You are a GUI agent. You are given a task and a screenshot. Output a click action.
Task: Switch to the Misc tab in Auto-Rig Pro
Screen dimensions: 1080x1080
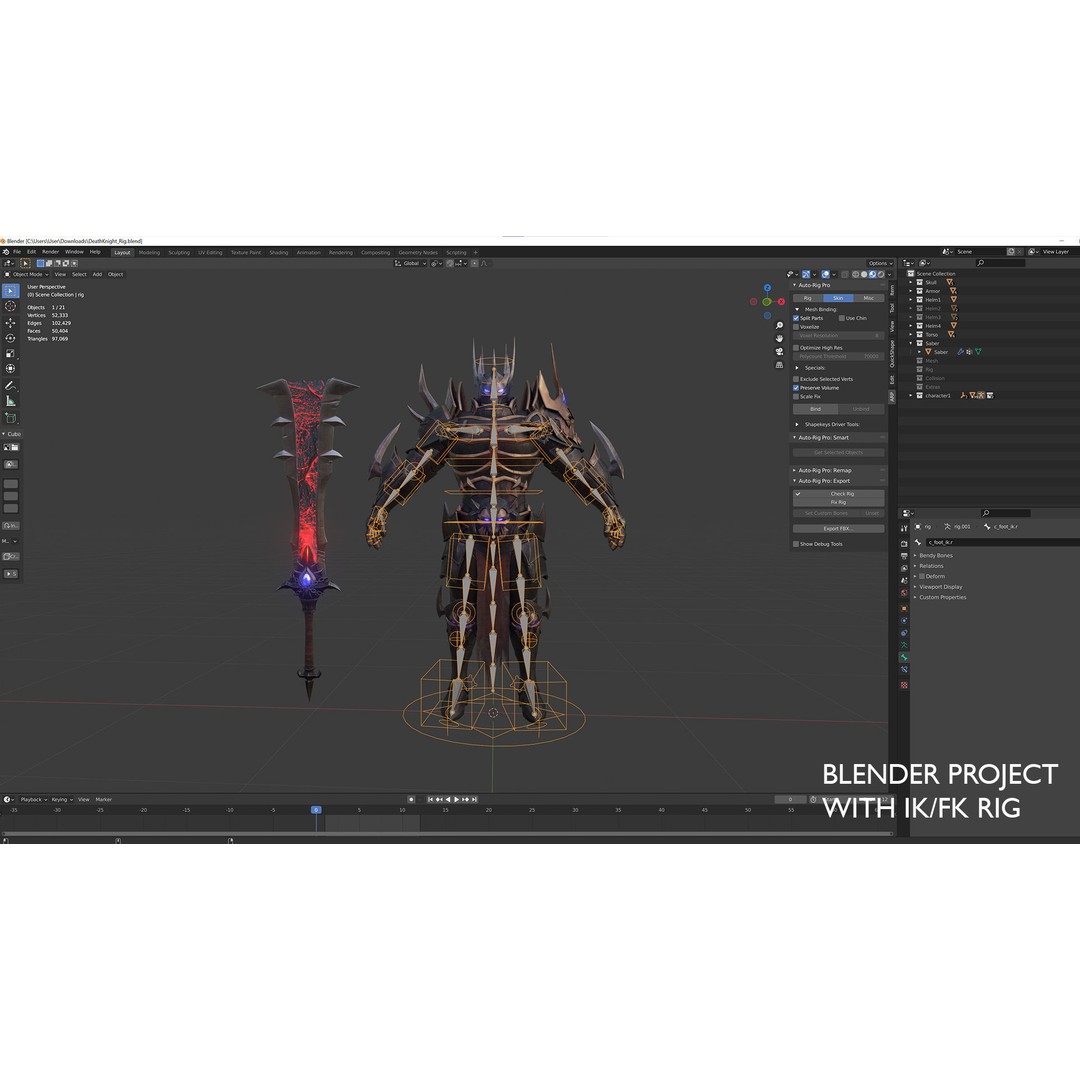pos(869,298)
